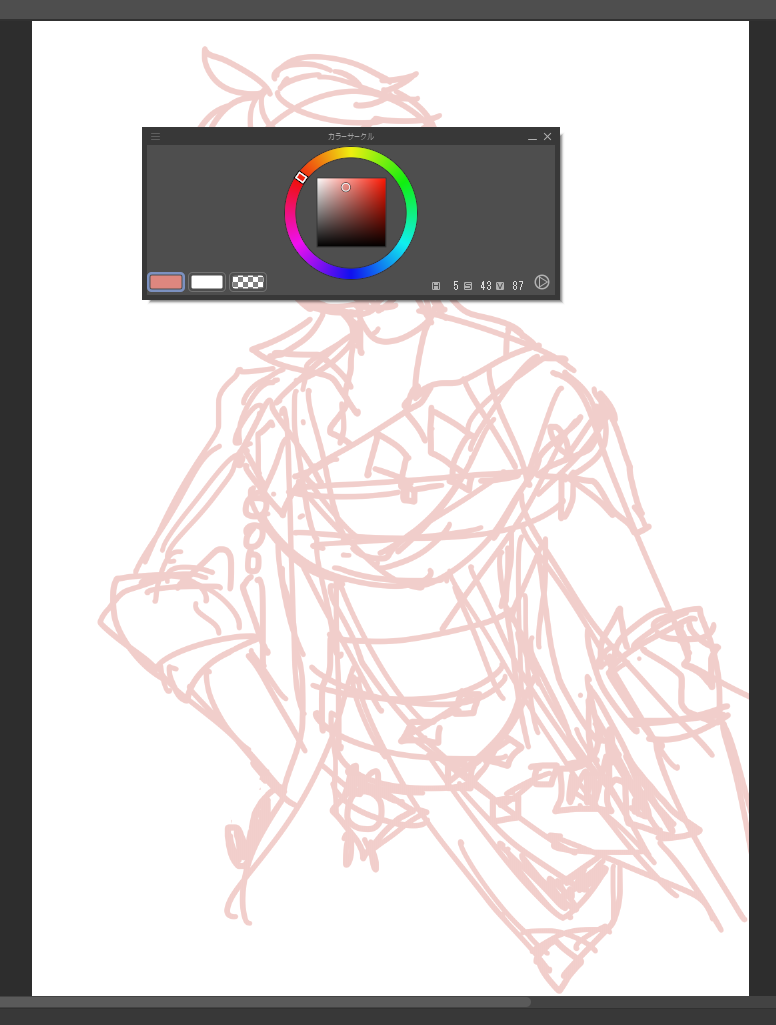Select the pink main color swatch
Image resolution: width=776 pixels, height=1025 pixels.
pyautogui.click(x=166, y=282)
